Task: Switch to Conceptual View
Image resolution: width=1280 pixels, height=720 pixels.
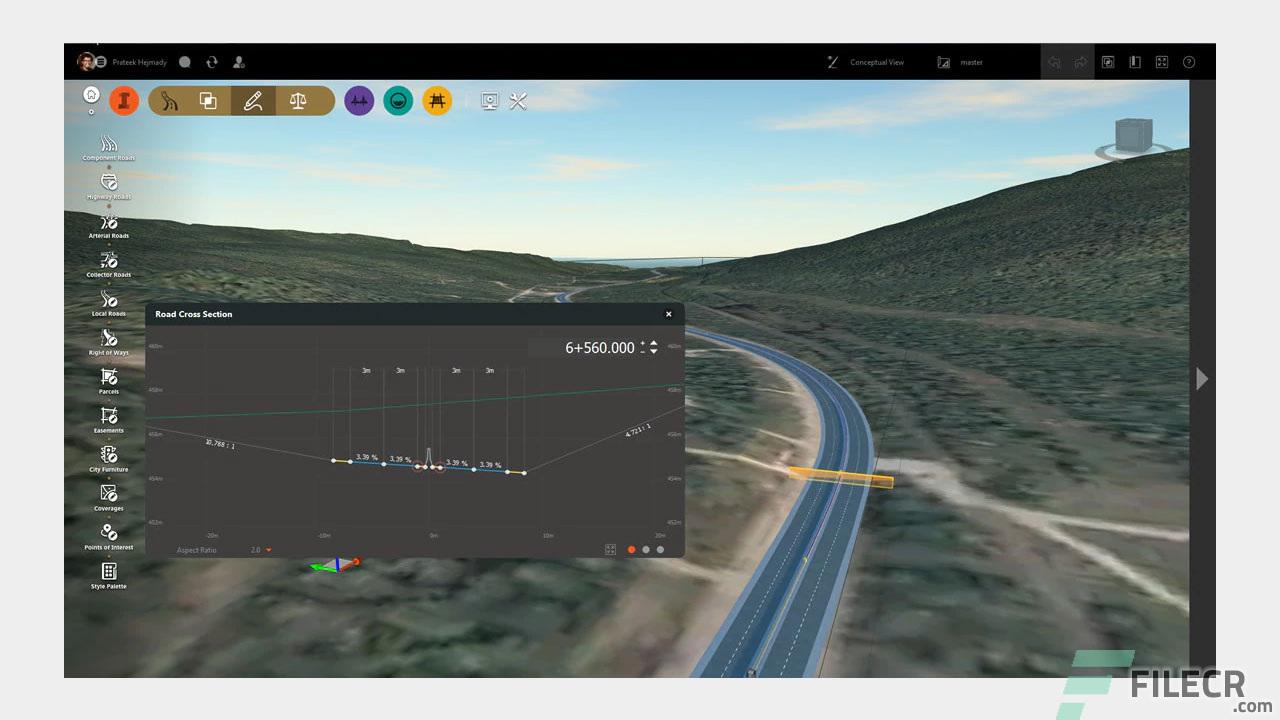Action: [x=876, y=62]
